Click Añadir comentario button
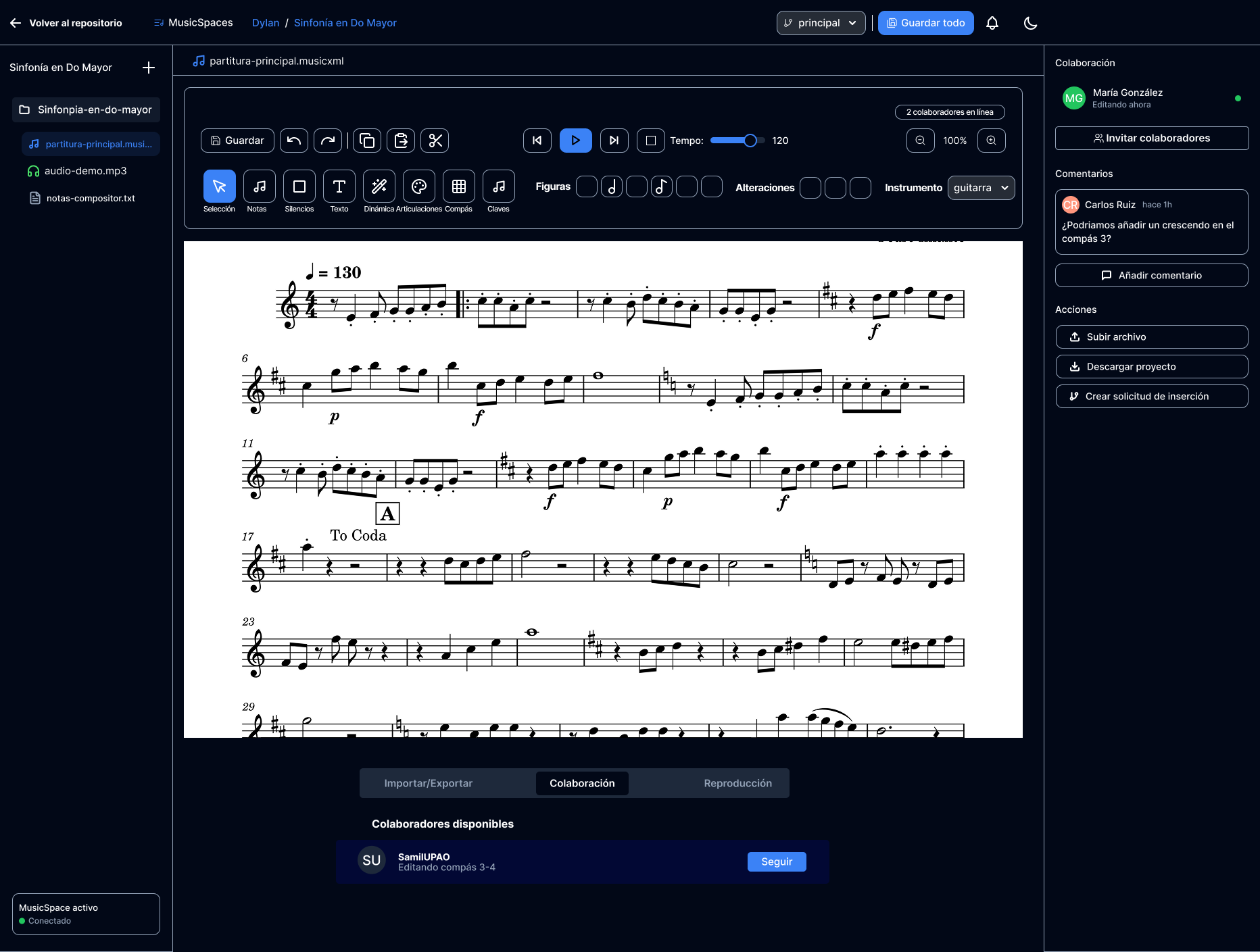Viewport: 1260px width, 952px height. (1152, 276)
